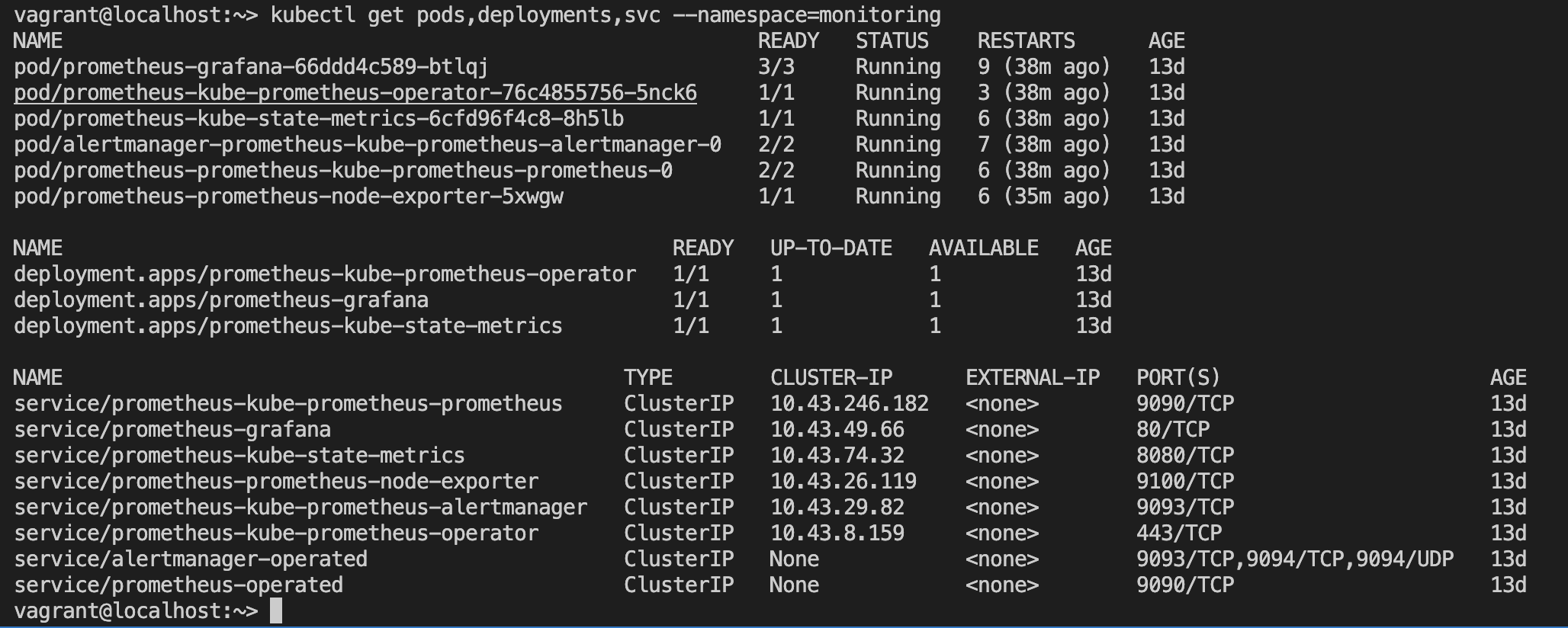
Task: Click port value 443/TCP
Action: click(1179, 533)
